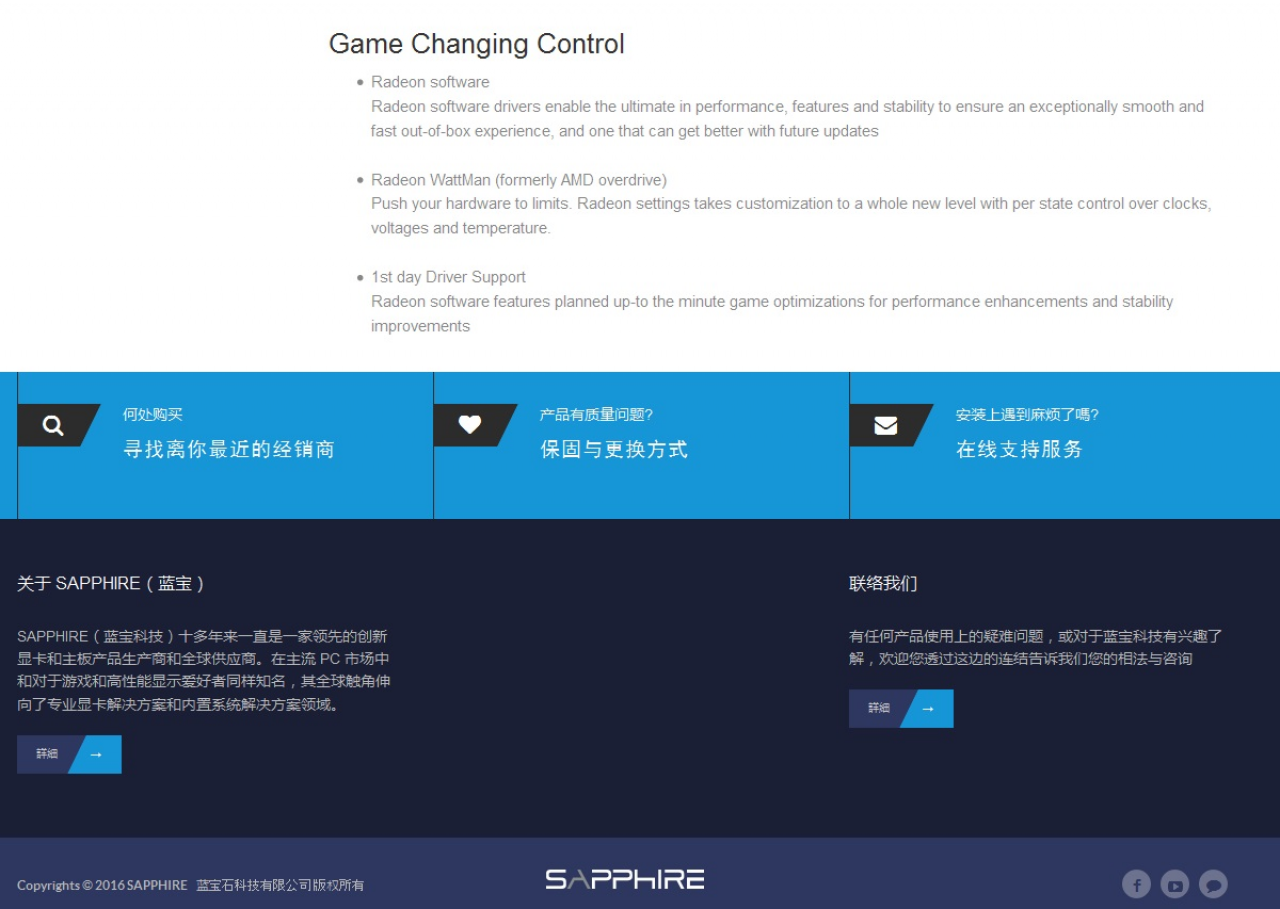Image resolution: width=1280 pixels, height=909 pixels.
Task: Open 保固与更换方式 link
Action: (x=614, y=450)
